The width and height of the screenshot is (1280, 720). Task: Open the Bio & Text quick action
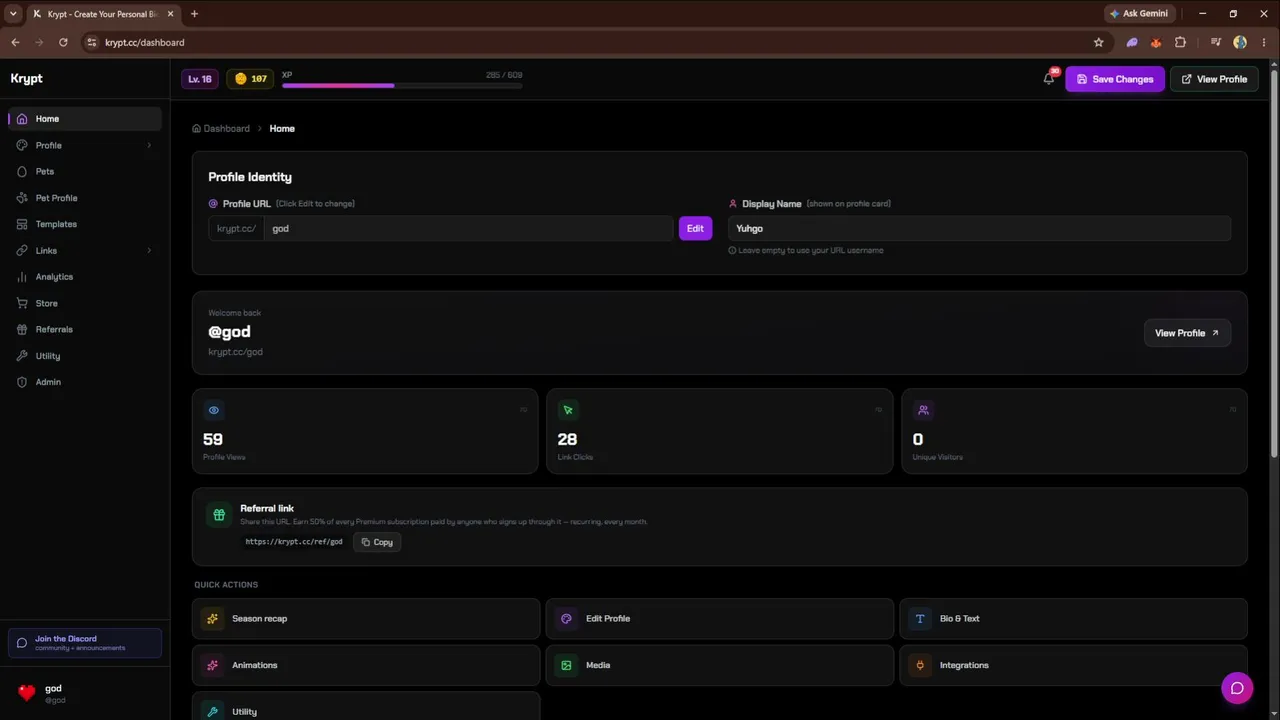[1073, 619]
